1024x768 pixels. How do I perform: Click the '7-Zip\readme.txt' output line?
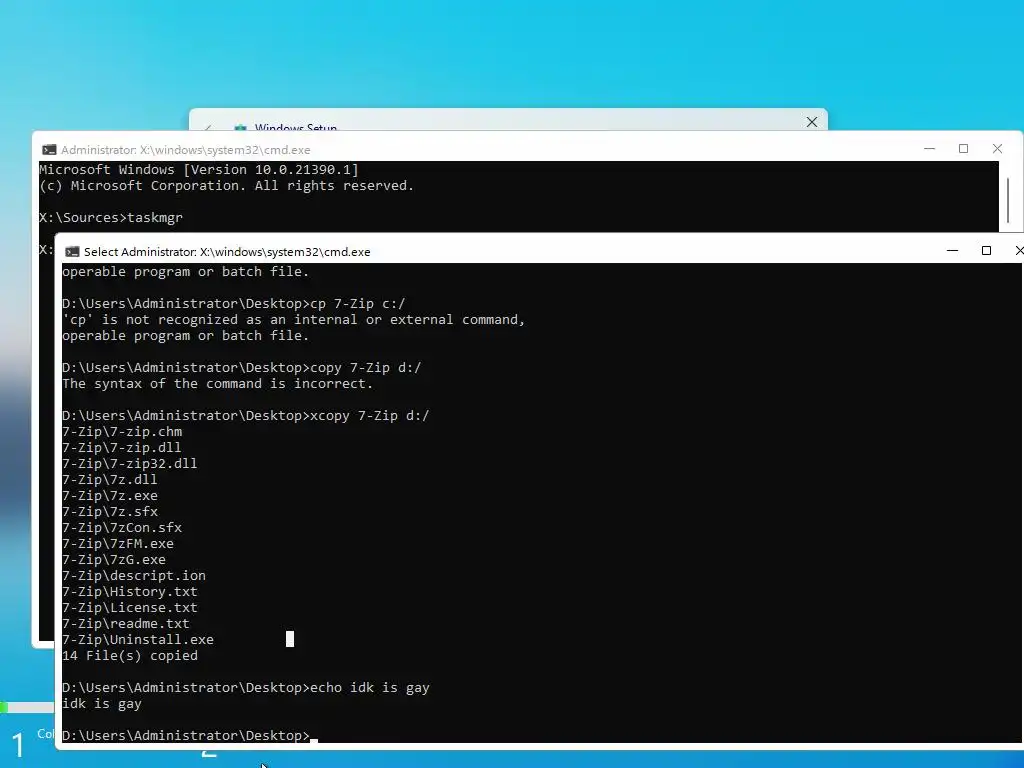[x=126, y=624]
